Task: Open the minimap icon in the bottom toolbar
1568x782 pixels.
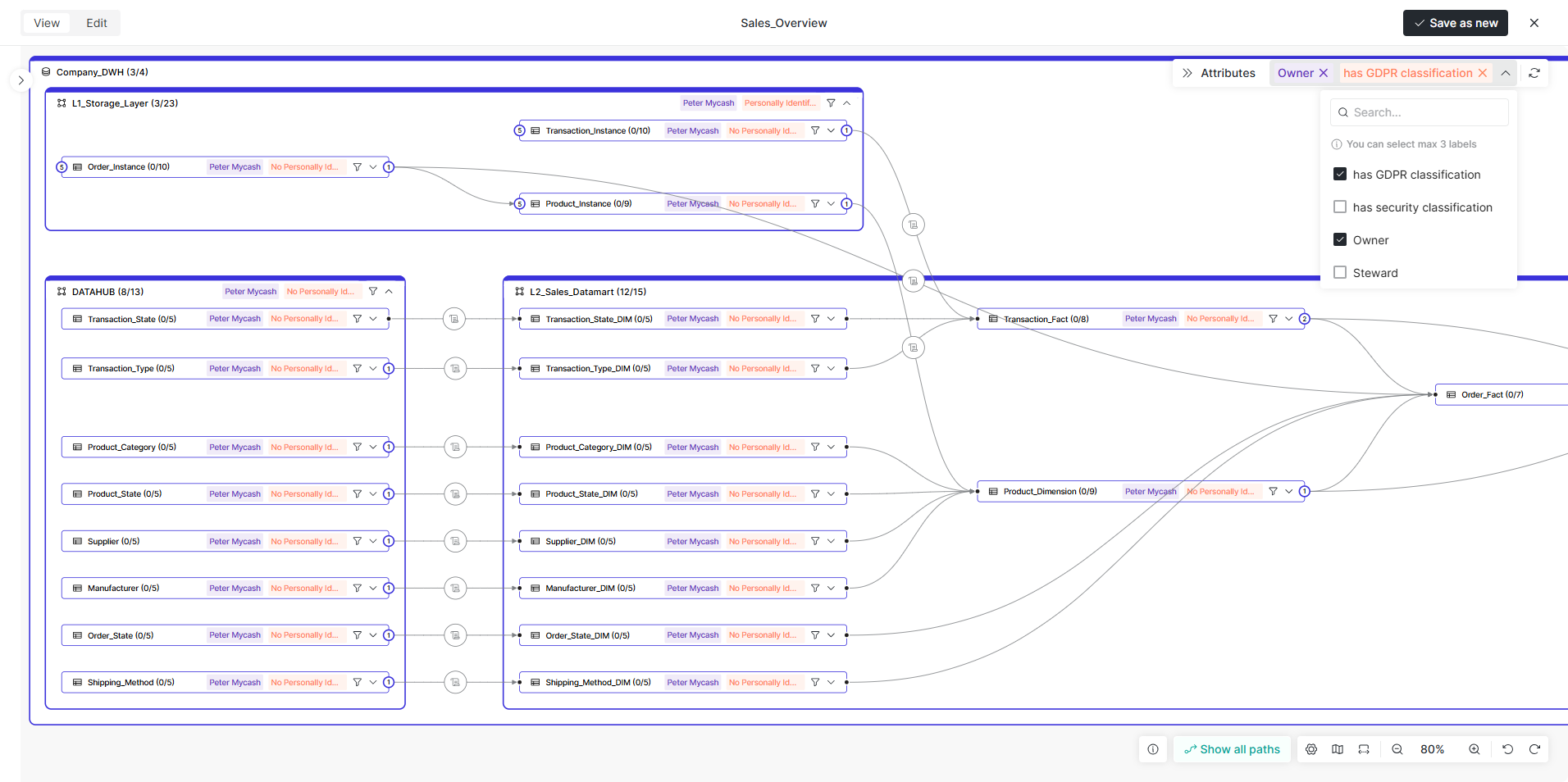Action: (x=1338, y=748)
